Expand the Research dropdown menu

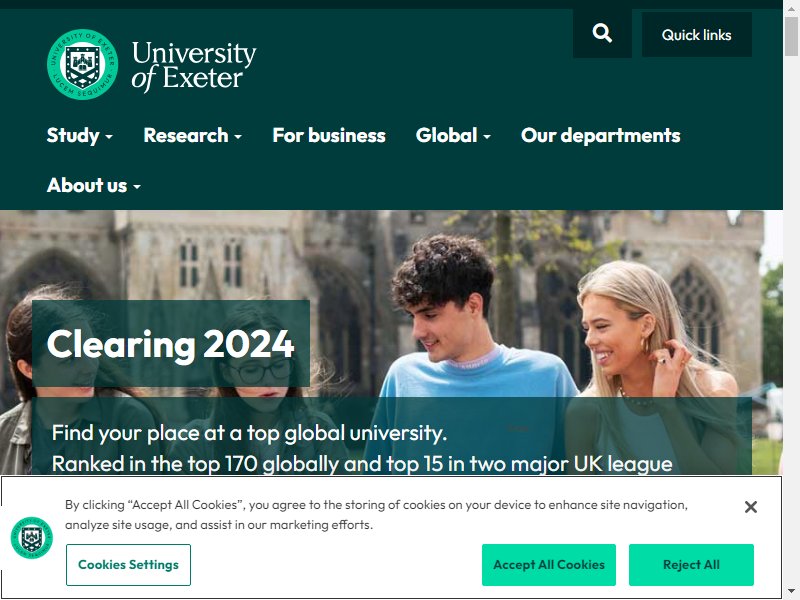[x=192, y=136]
